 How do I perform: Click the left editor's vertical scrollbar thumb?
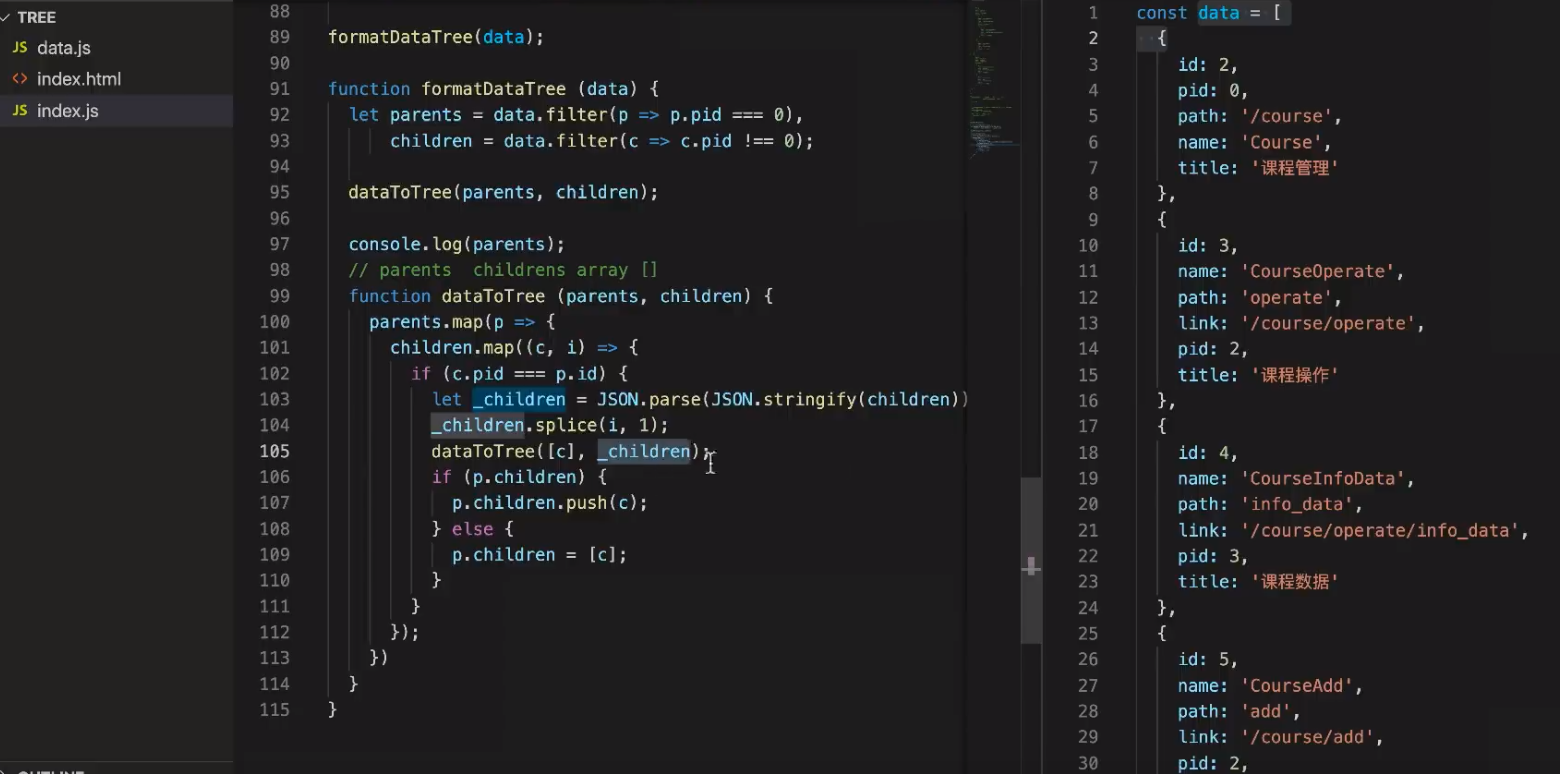1030,560
